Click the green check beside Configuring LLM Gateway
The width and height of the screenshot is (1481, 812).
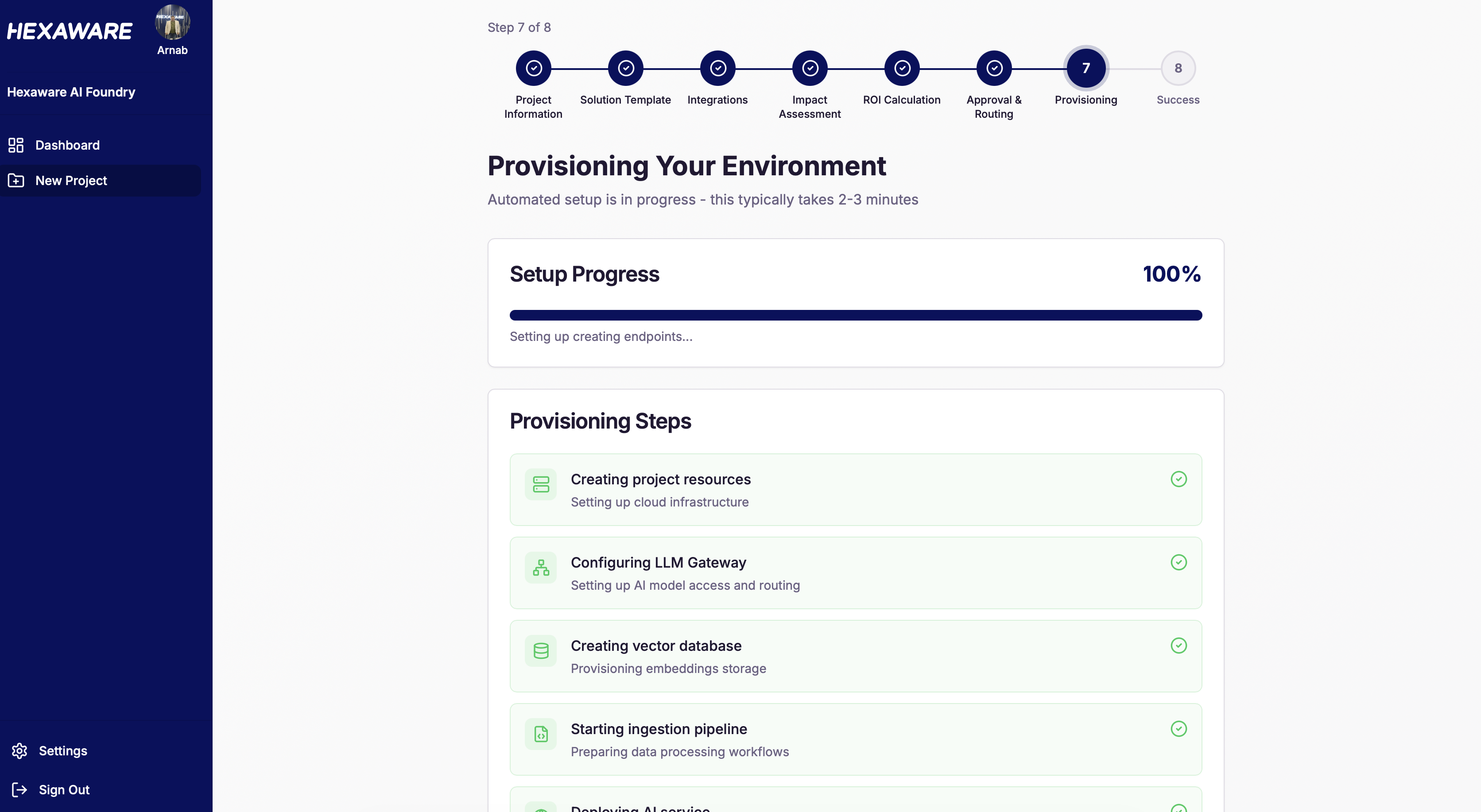point(1179,562)
